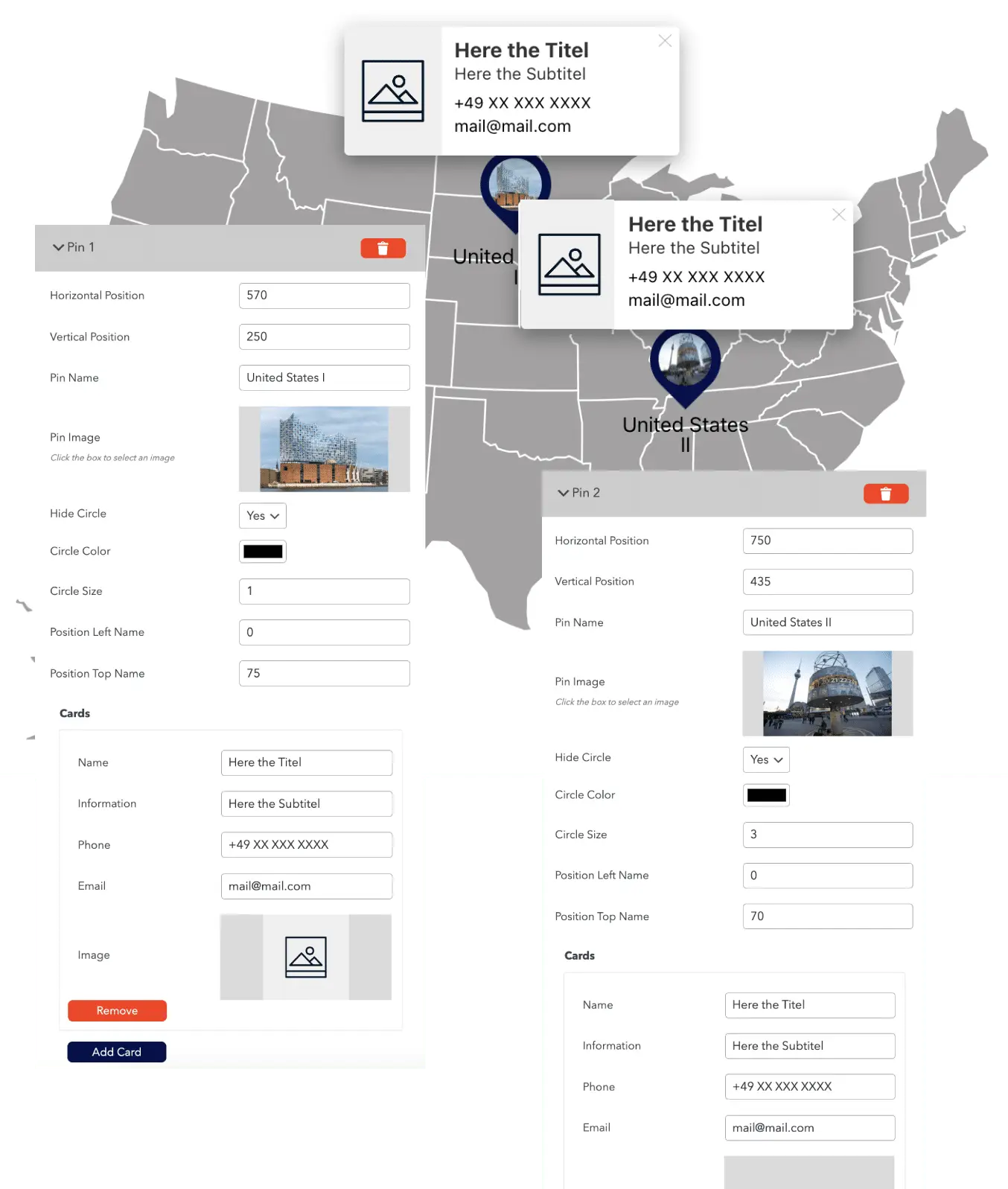
Task: Click the image placeholder icon in top popup
Action: [x=393, y=91]
